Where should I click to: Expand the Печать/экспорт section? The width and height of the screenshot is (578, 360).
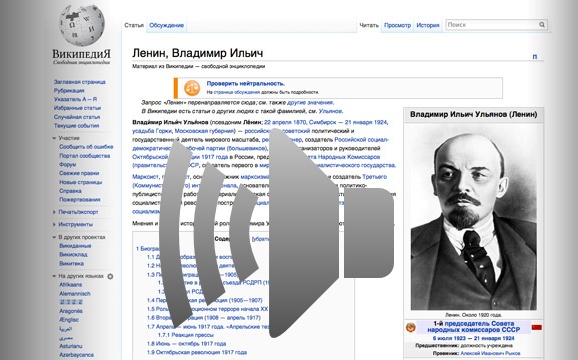54,212
